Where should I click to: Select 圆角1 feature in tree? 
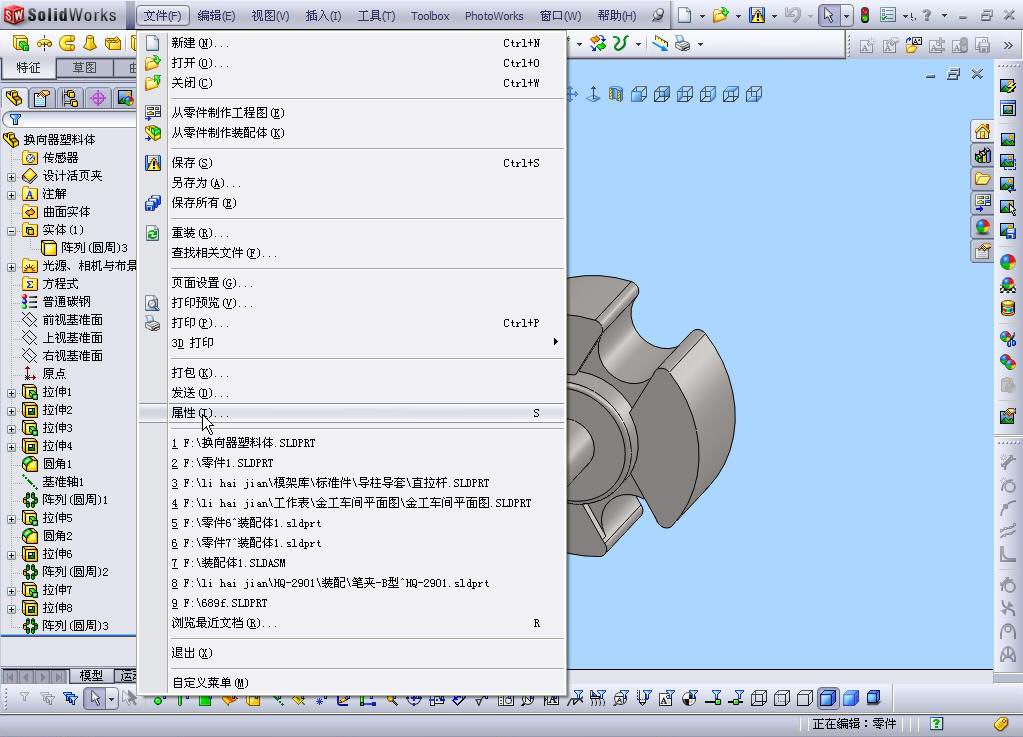[47, 464]
